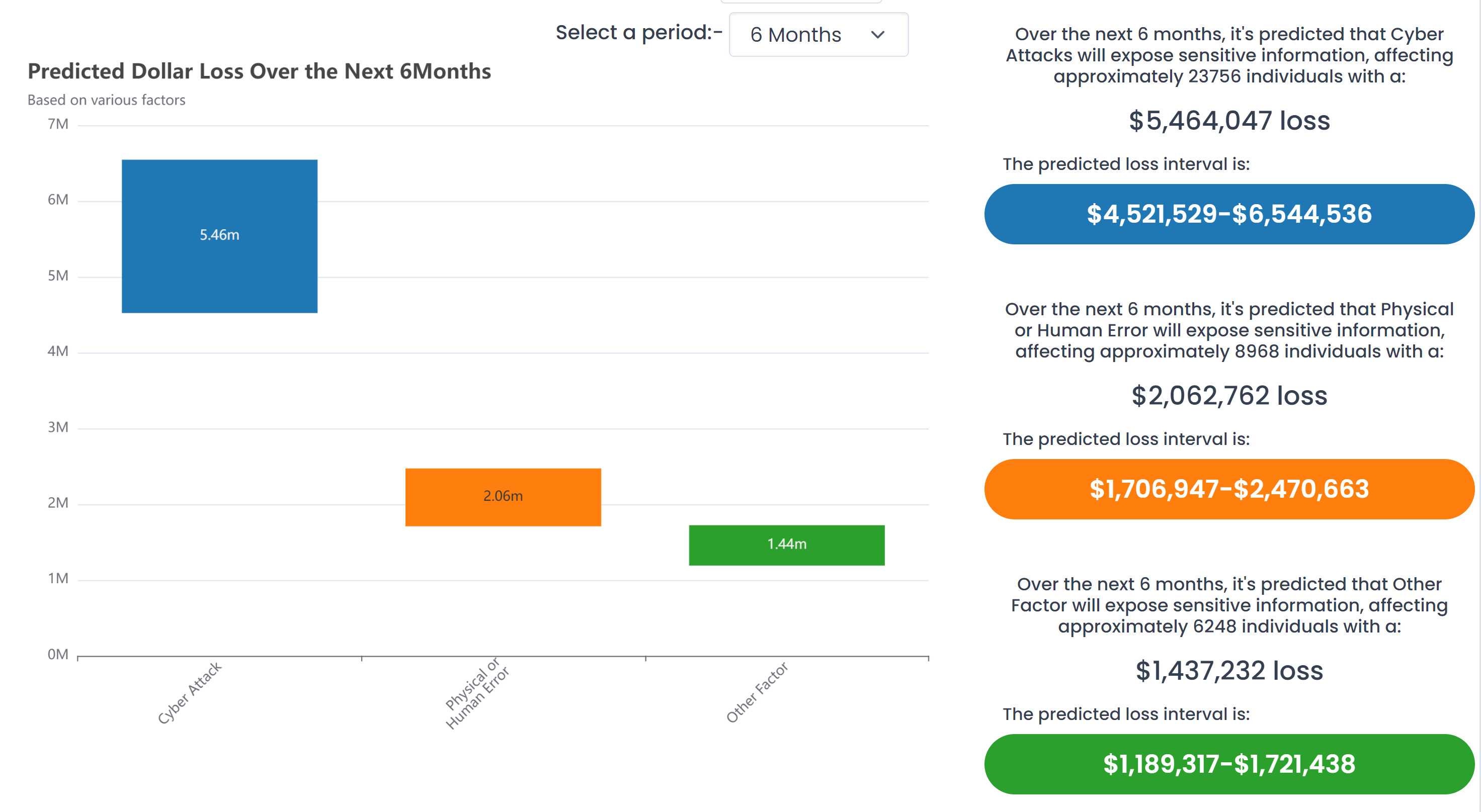The image size is (1481, 812).
Task: Click the Predicted Dollar Loss chart title
Action: pyautogui.click(x=259, y=71)
